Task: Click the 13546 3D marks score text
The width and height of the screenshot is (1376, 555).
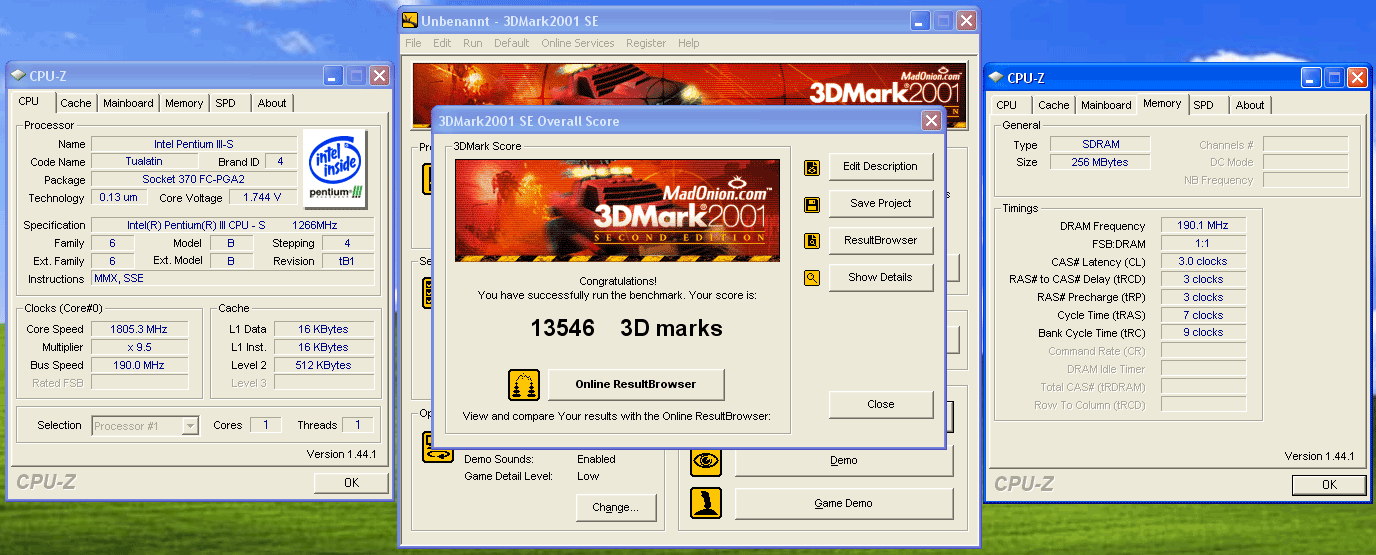Action: click(x=626, y=329)
